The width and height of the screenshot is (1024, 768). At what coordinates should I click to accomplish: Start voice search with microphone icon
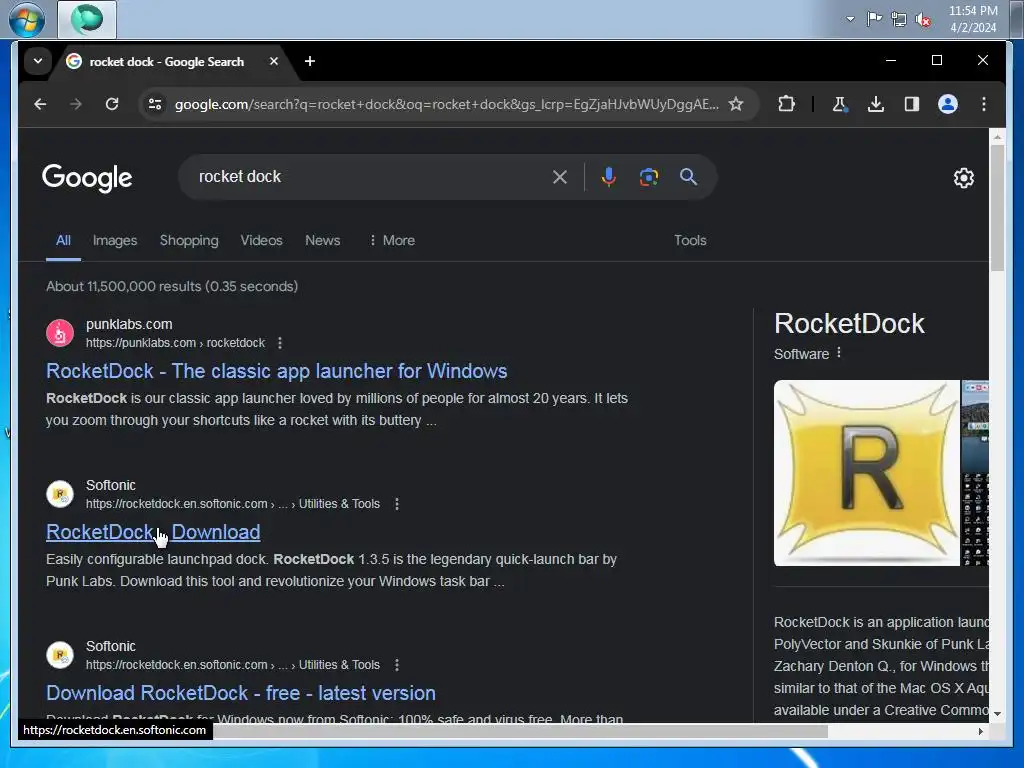click(609, 177)
